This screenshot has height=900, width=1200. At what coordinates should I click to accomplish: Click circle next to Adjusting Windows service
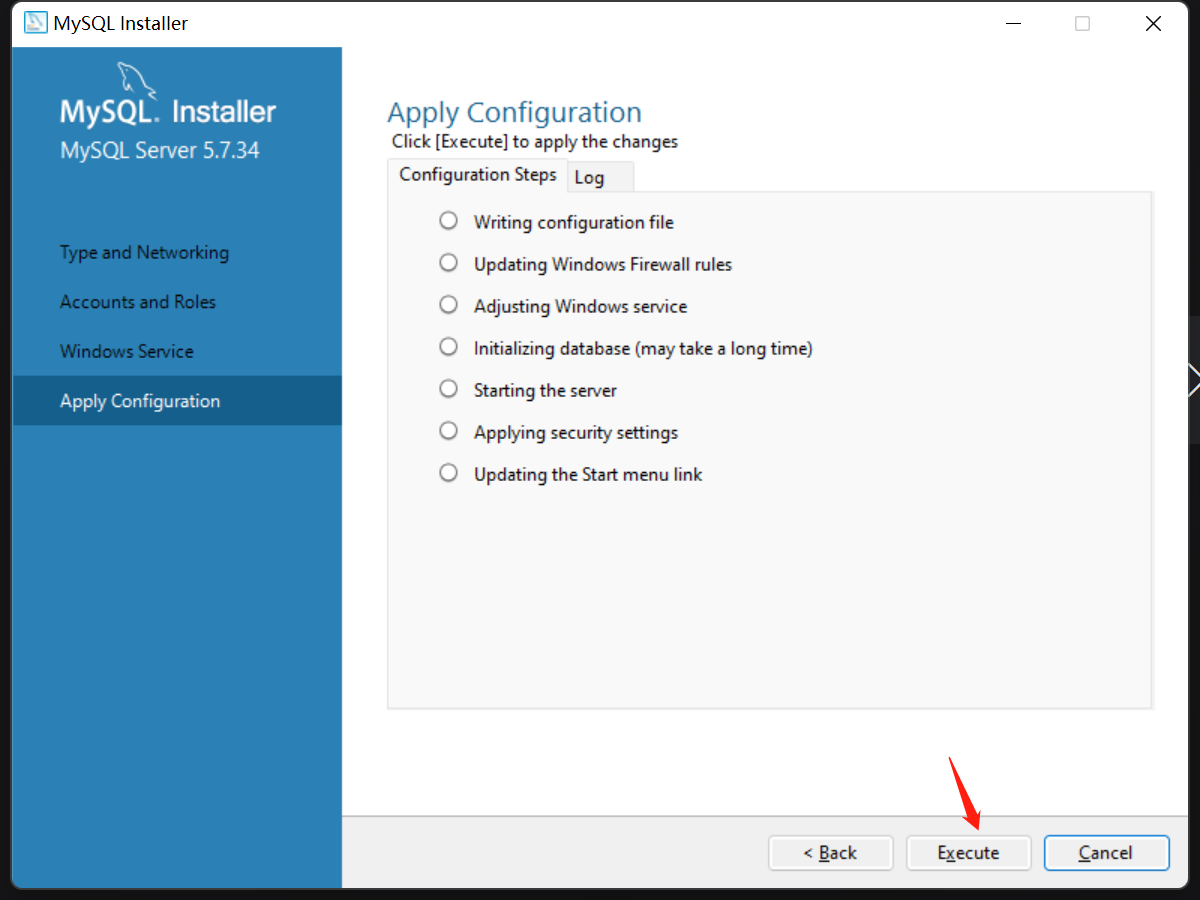pyautogui.click(x=449, y=304)
